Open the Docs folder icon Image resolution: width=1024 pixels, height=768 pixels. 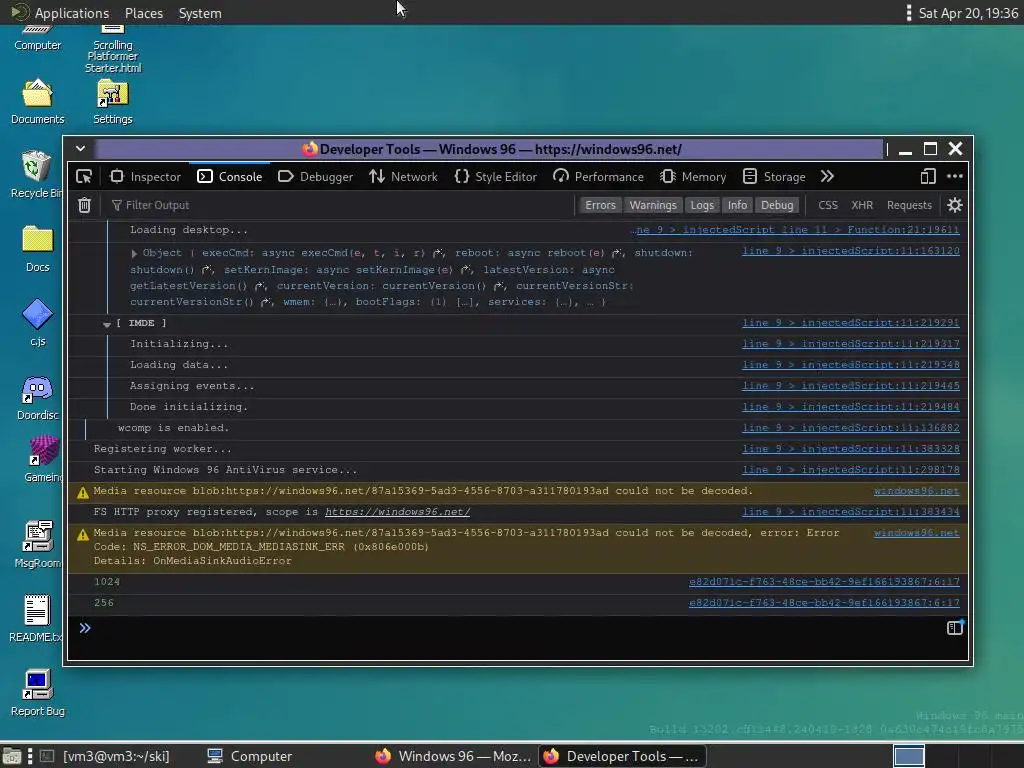[37, 249]
